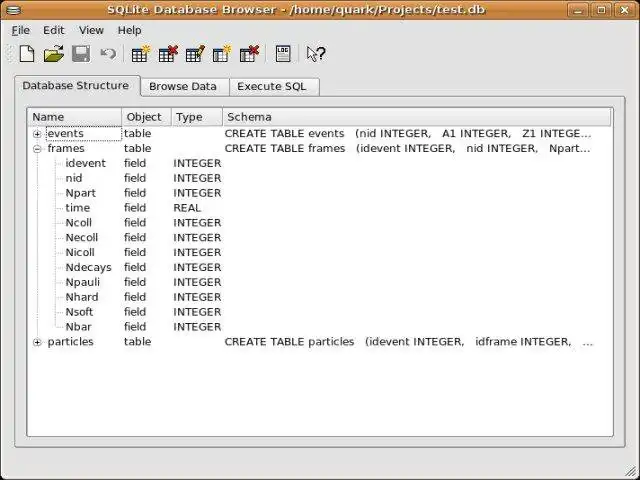Select the Database Structure tab
640x480 pixels.
(x=76, y=86)
